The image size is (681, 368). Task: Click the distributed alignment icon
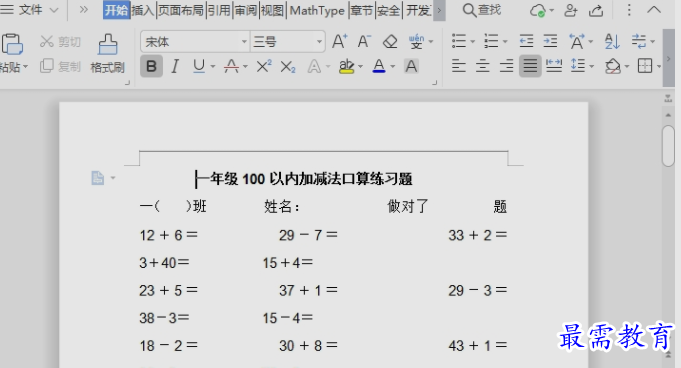pos(554,66)
